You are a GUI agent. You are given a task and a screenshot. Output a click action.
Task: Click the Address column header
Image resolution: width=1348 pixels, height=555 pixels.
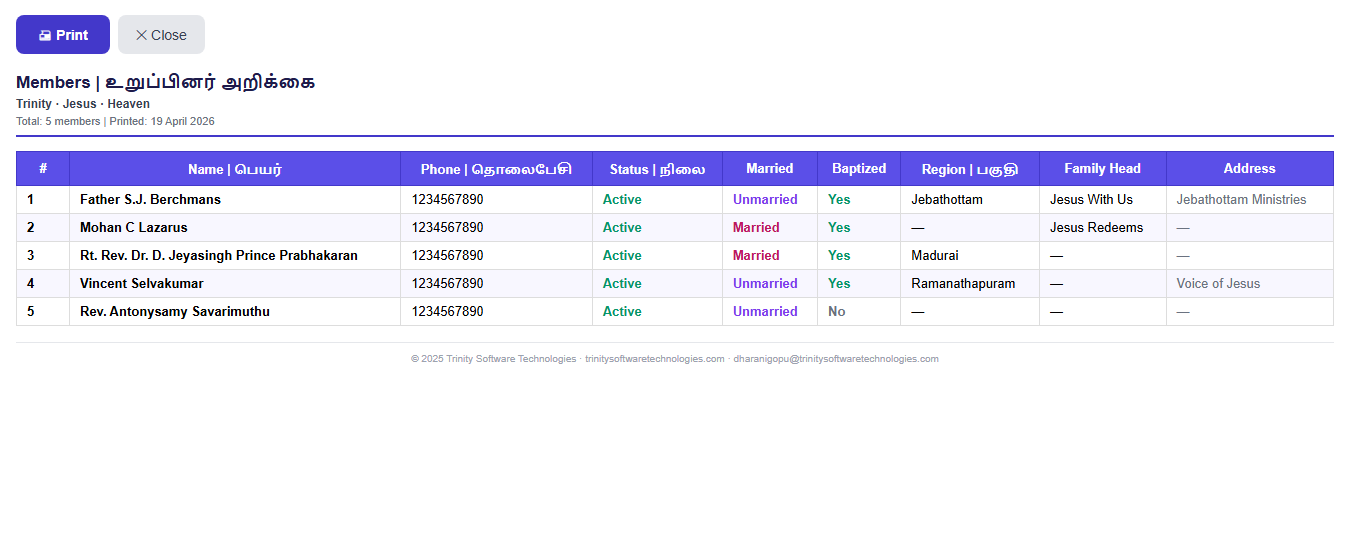pos(1250,169)
